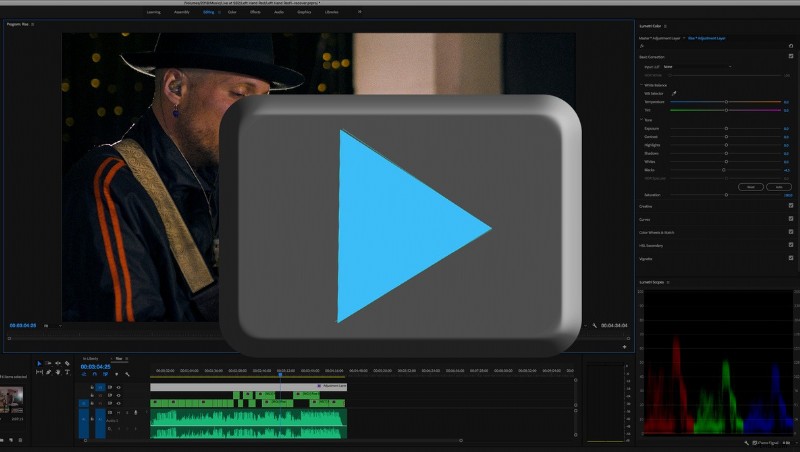Select the Razor tool

pos(67,363)
